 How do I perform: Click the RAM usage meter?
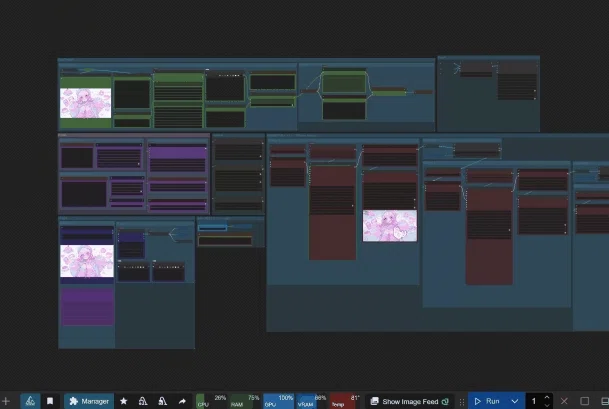click(245, 401)
